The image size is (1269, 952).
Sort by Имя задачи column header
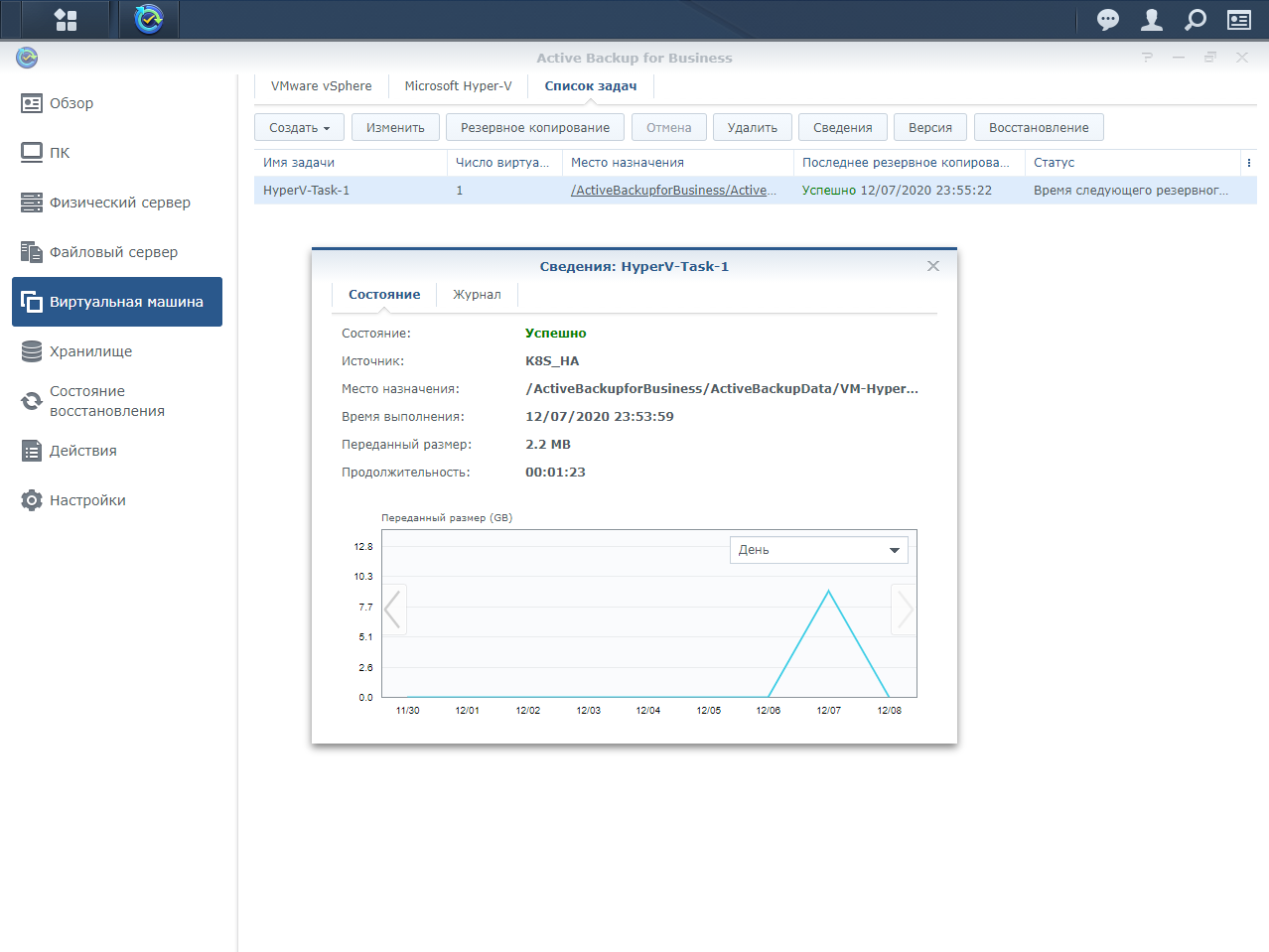click(x=351, y=163)
